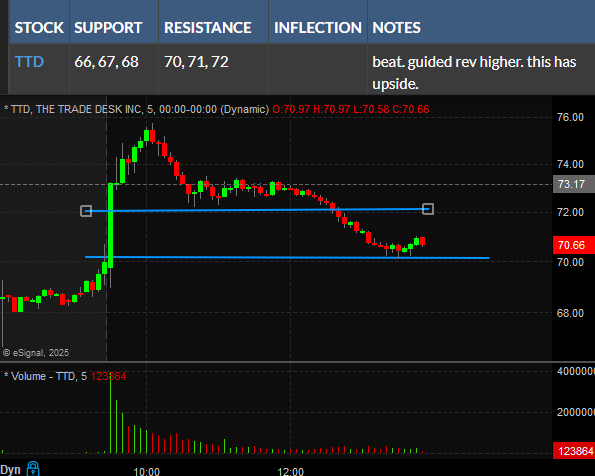Click the 10:00 time axis label
The width and height of the screenshot is (595, 476).
coord(147,472)
